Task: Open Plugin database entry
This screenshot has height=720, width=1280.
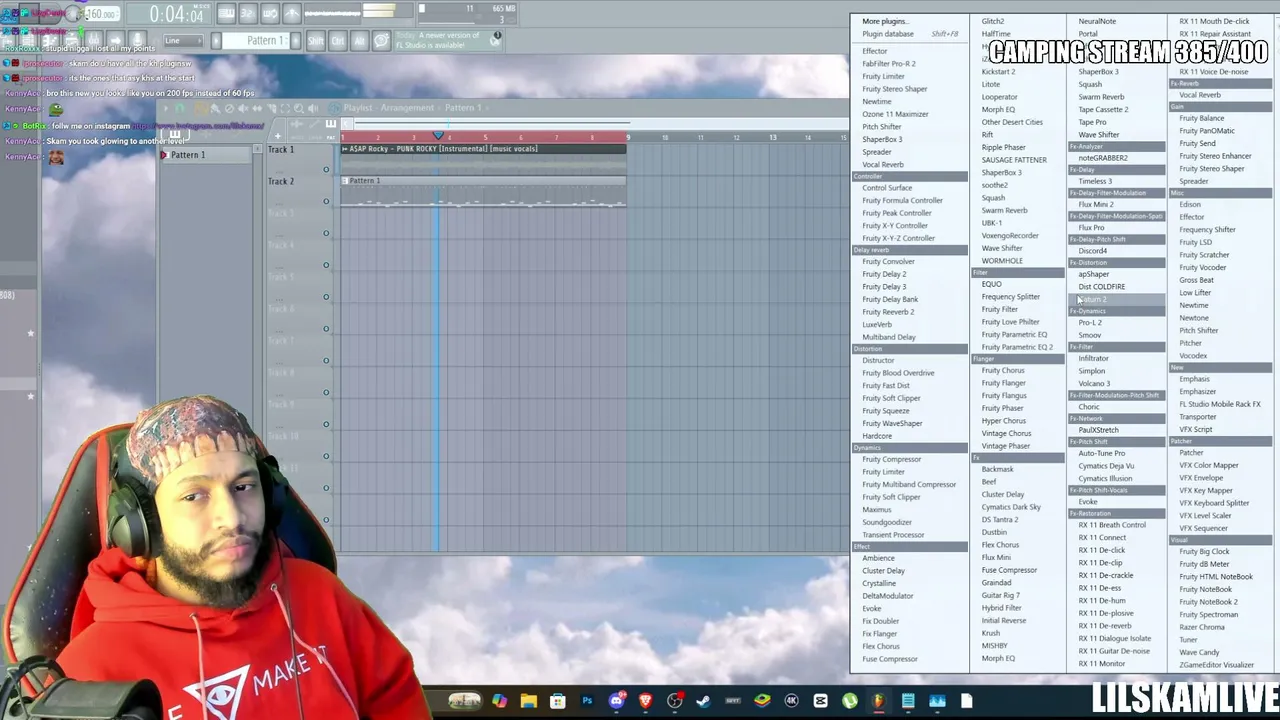Action: (888, 34)
